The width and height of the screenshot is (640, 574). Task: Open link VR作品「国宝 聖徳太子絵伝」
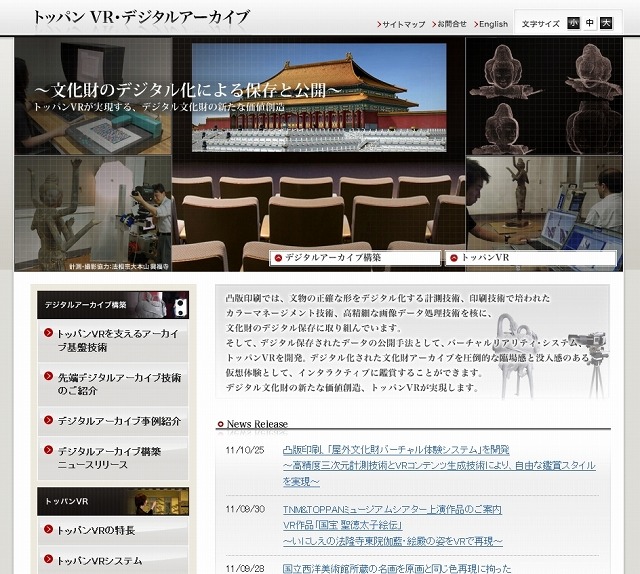pyautogui.click(x=343, y=525)
